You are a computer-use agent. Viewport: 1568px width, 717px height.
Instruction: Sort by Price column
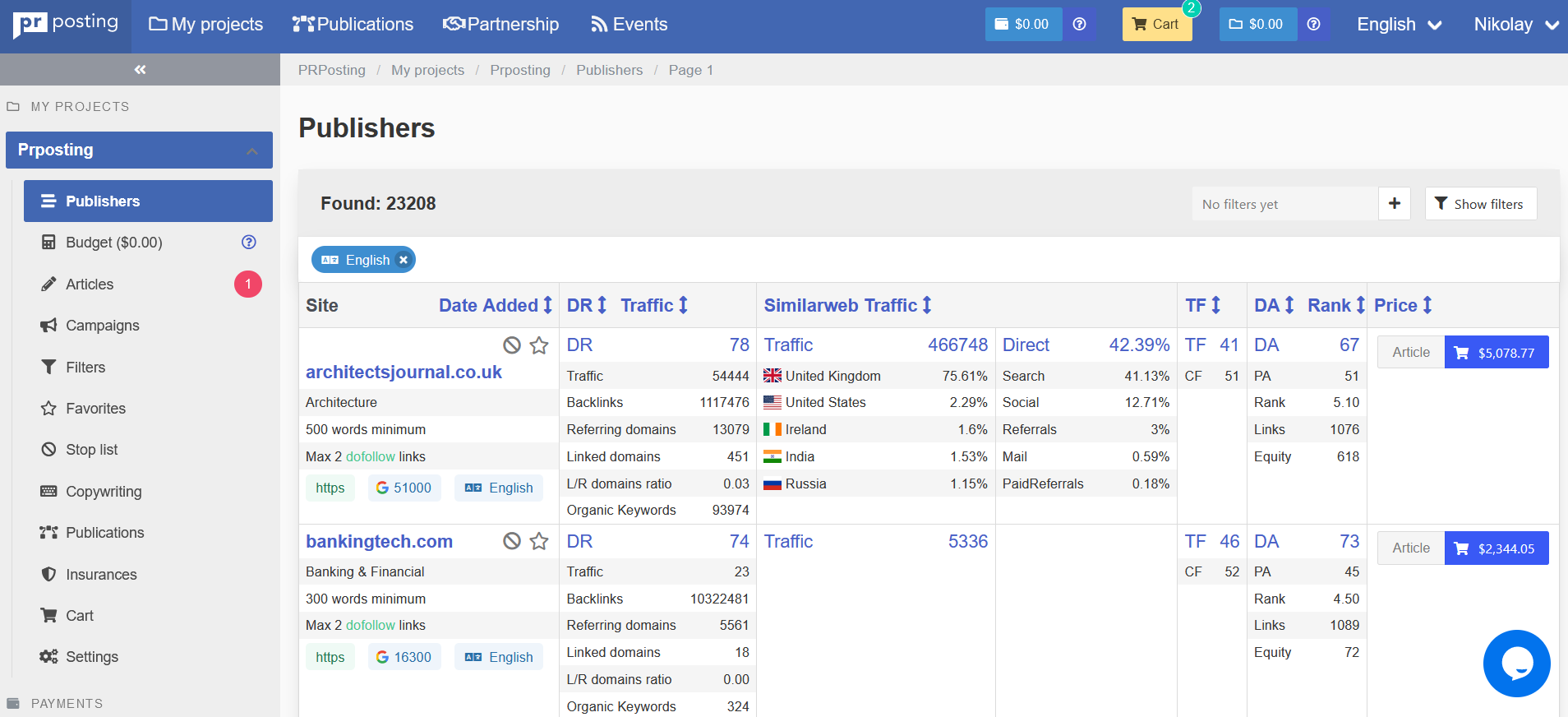[1404, 305]
